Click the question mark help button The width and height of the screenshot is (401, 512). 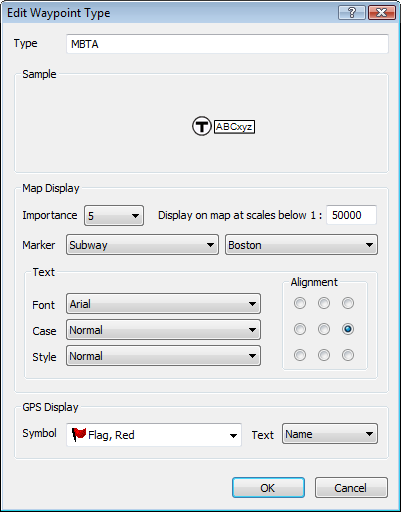pos(352,13)
